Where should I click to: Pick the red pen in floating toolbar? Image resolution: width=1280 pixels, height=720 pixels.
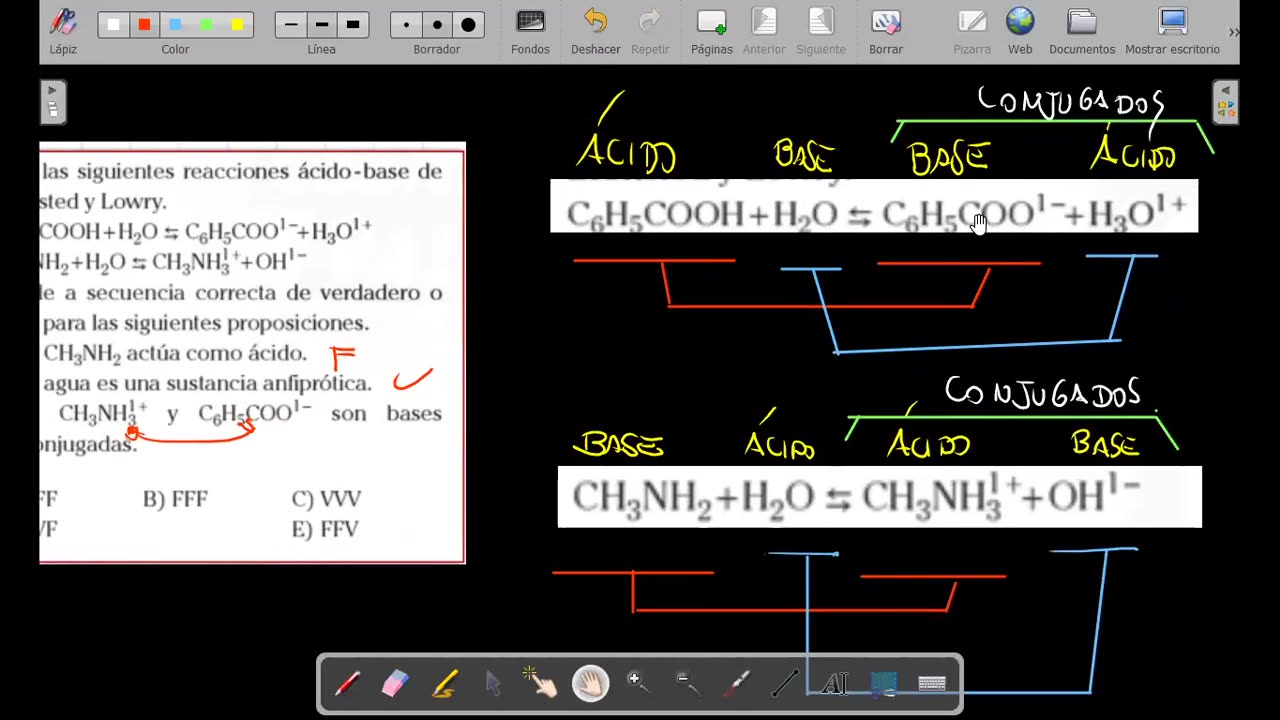(347, 684)
